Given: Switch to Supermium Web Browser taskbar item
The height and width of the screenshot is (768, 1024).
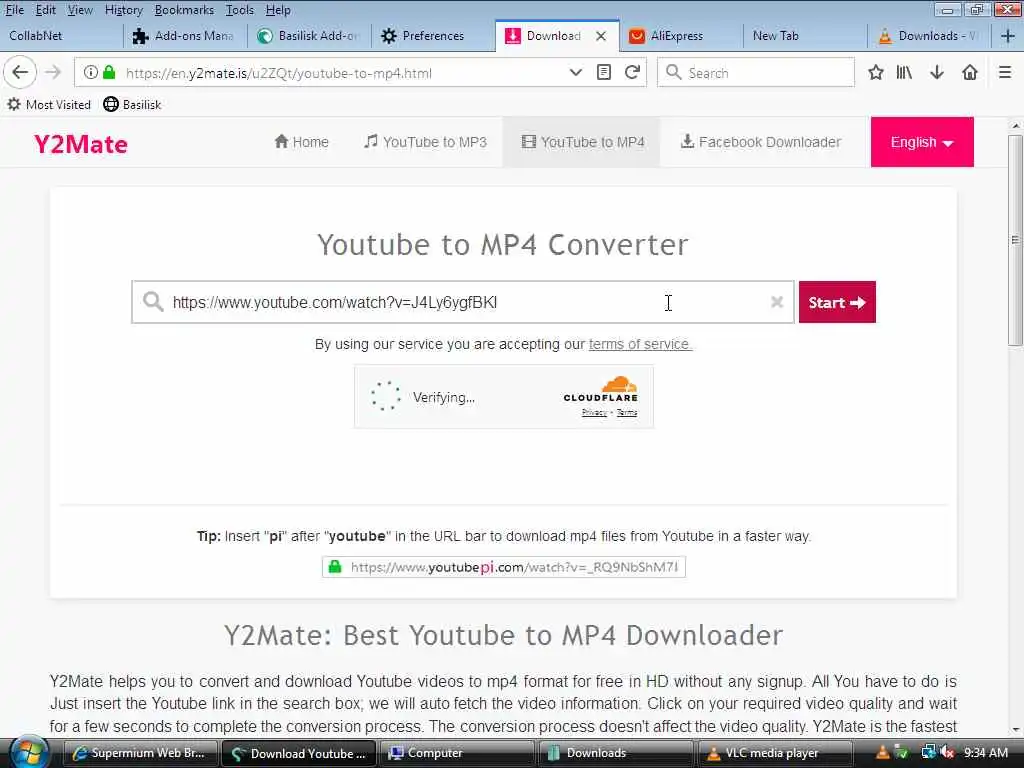Looking at the screenshot, I should 140,753.
